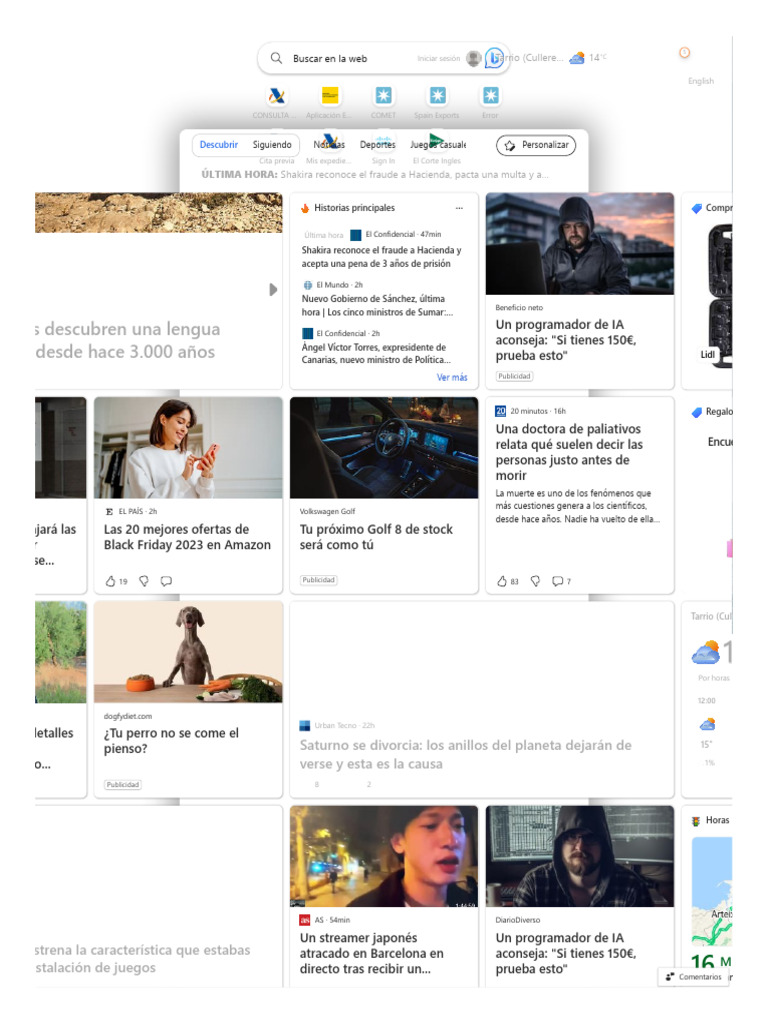Open Tu próximo Golf 8 headline

click(x=376, y=537)
